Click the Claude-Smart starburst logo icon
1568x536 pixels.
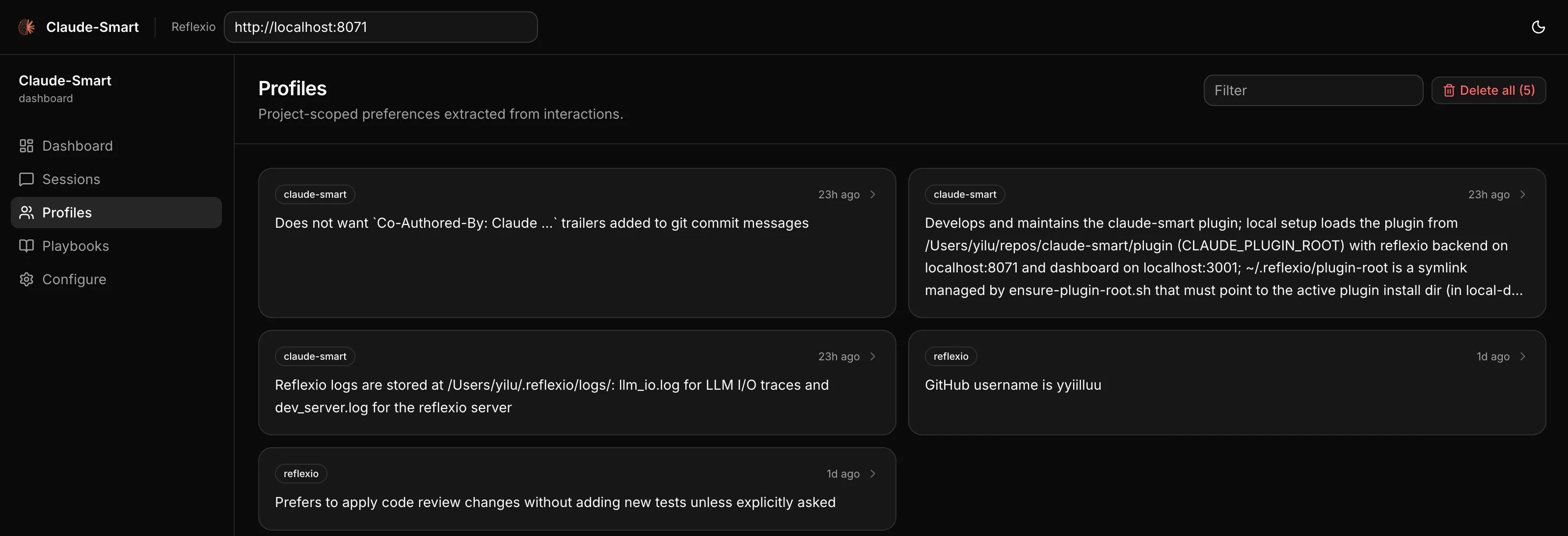click(x=26, y=27)
